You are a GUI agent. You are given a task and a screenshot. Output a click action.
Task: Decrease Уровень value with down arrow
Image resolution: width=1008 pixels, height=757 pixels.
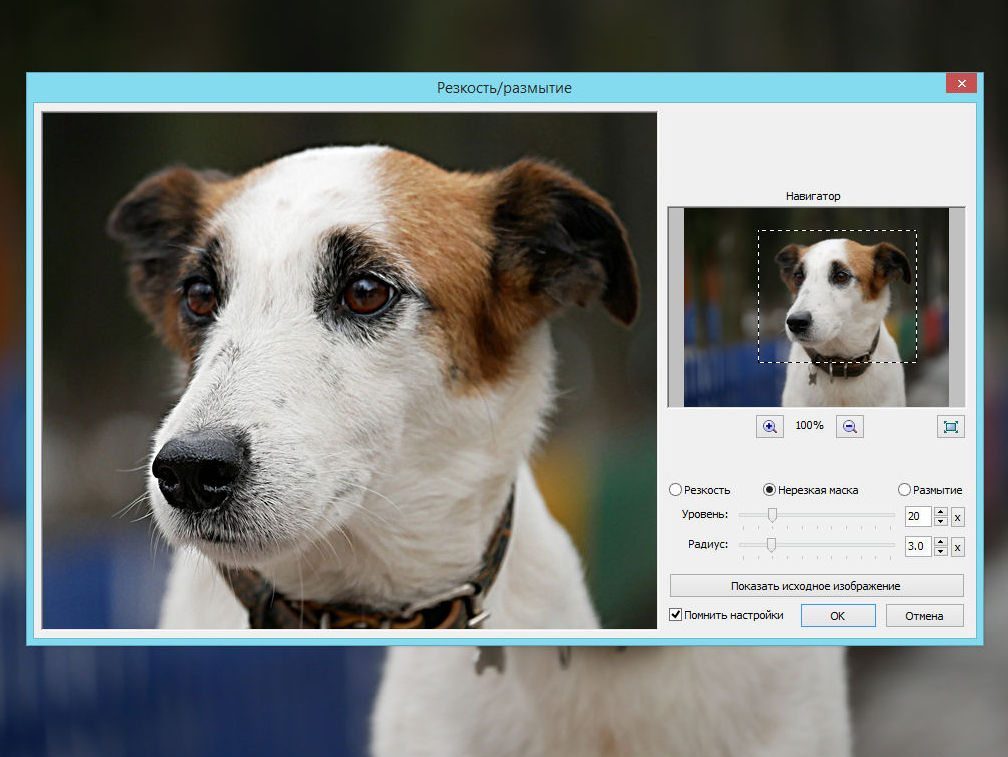[940, 521]
